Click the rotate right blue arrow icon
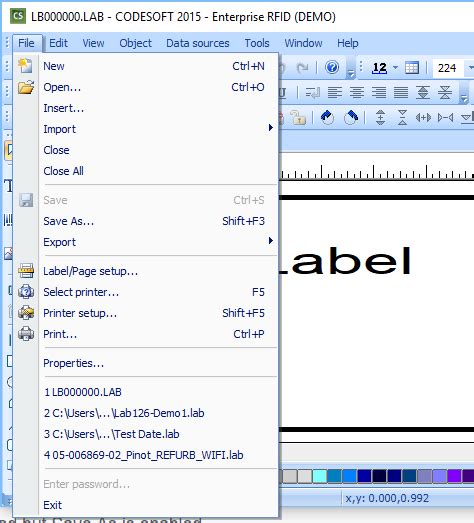Screen dimensions: 474x523 point(351,117)
